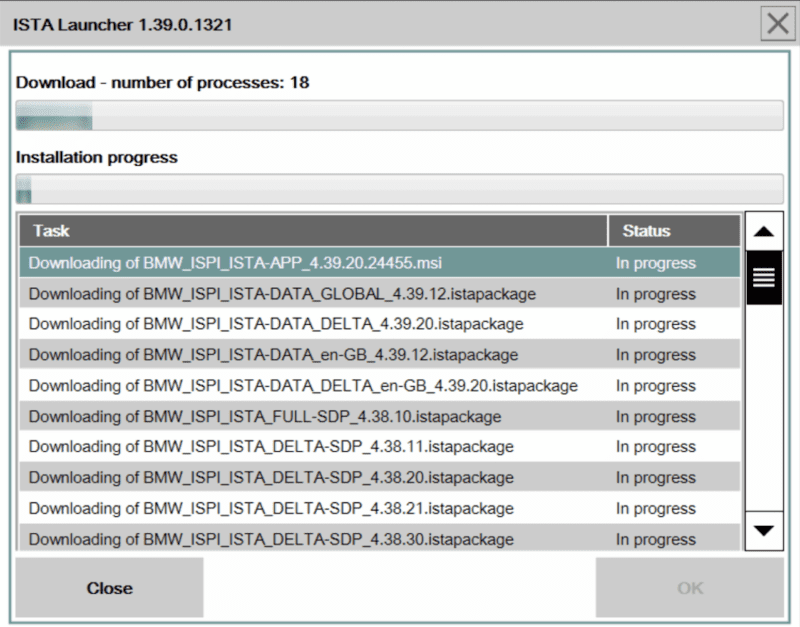This screenshot has height=627, width=800.
Task: Close the ISTA Launcher window with the X icon
Action: [778, 23]
